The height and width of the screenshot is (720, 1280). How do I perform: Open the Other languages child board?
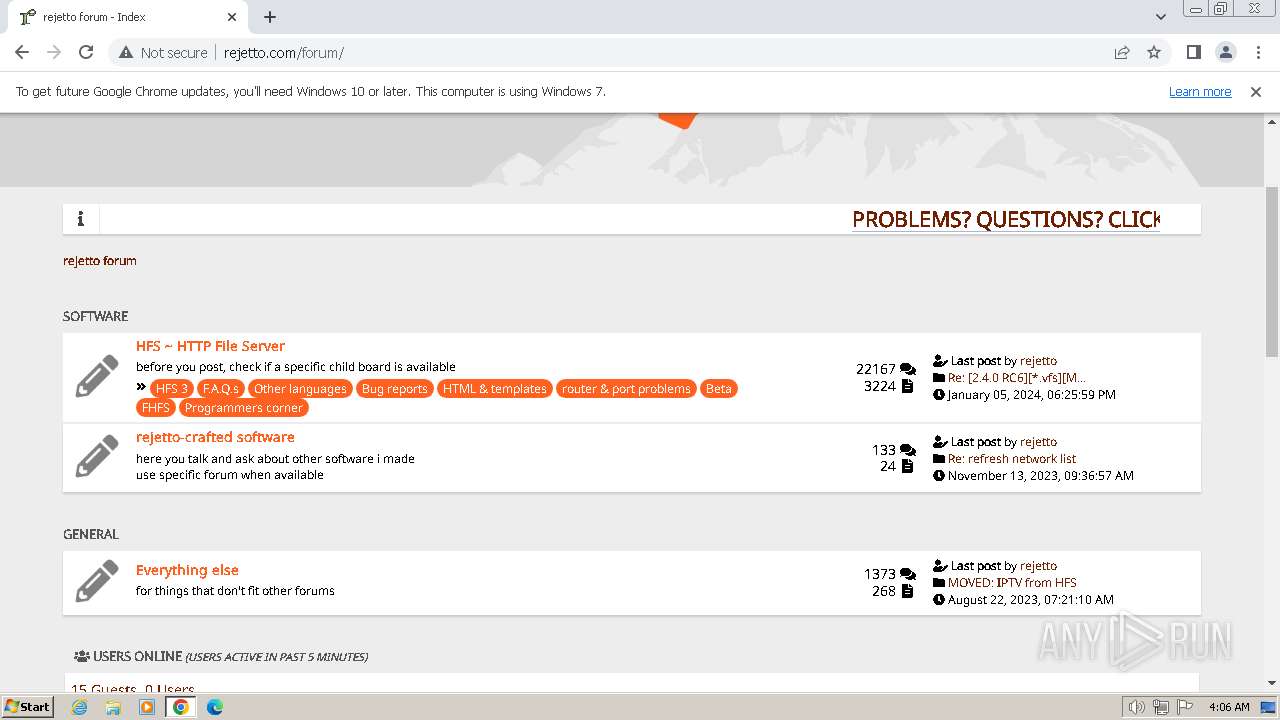pos(300,388)
